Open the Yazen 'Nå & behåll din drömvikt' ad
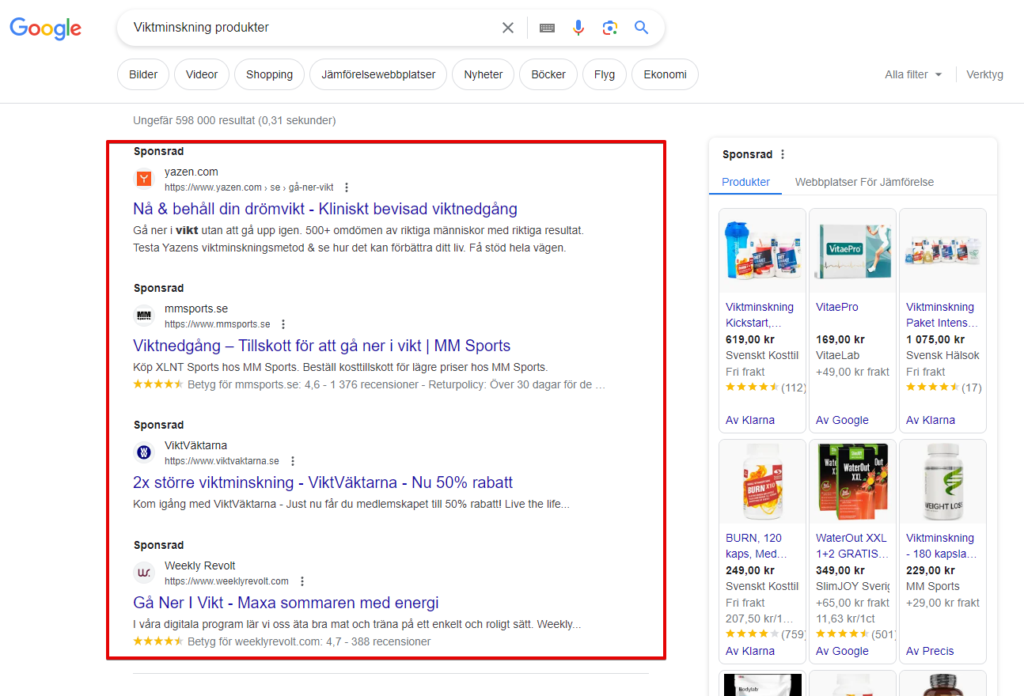1024x696 pixels. pyautogui.click(x=325, y=209)
